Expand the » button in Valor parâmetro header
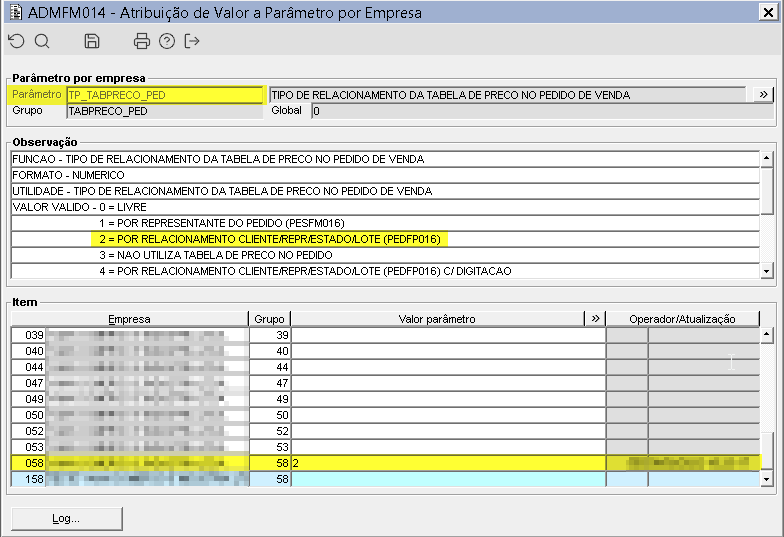 [x=595, y=318]
